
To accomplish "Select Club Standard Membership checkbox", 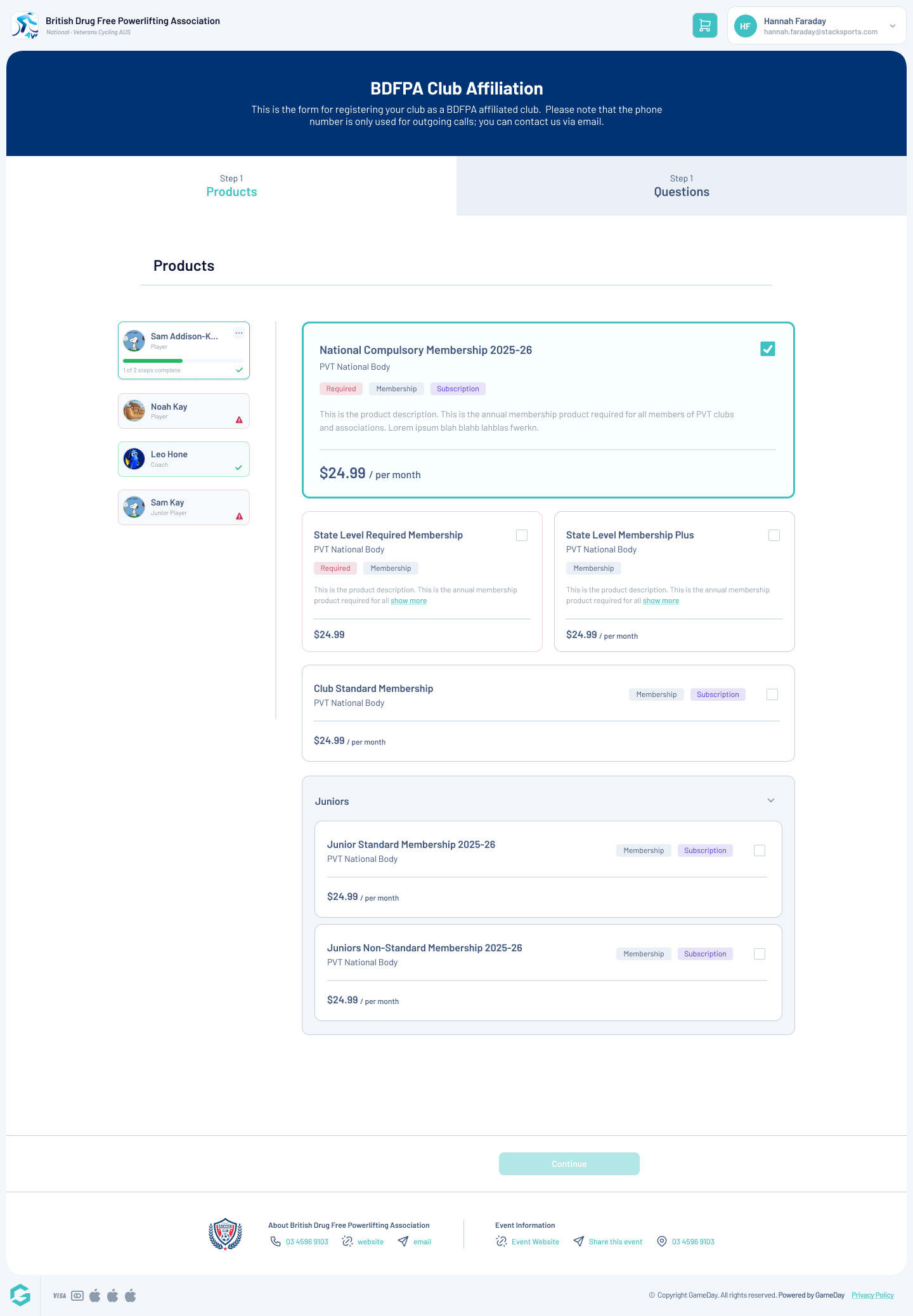I will (x=772, y=694).
